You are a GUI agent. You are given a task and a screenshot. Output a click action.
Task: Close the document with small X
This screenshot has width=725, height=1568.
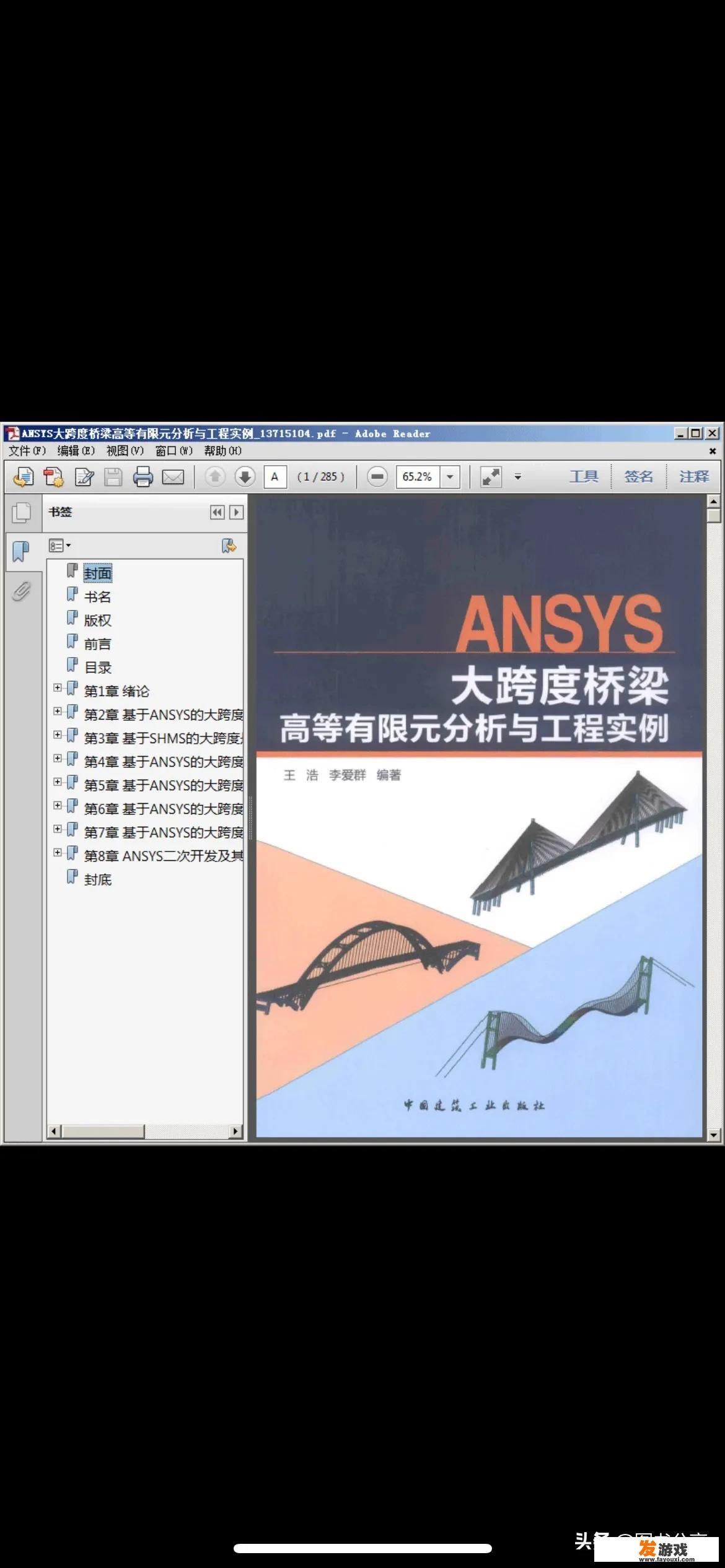tap(713, 451)
